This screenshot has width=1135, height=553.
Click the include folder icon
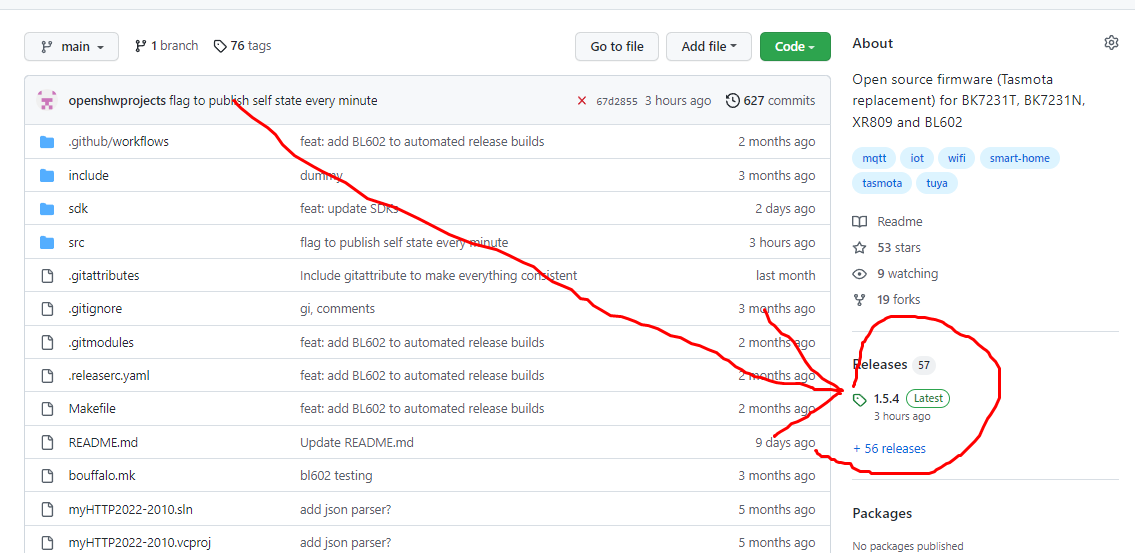coord(47,175)
